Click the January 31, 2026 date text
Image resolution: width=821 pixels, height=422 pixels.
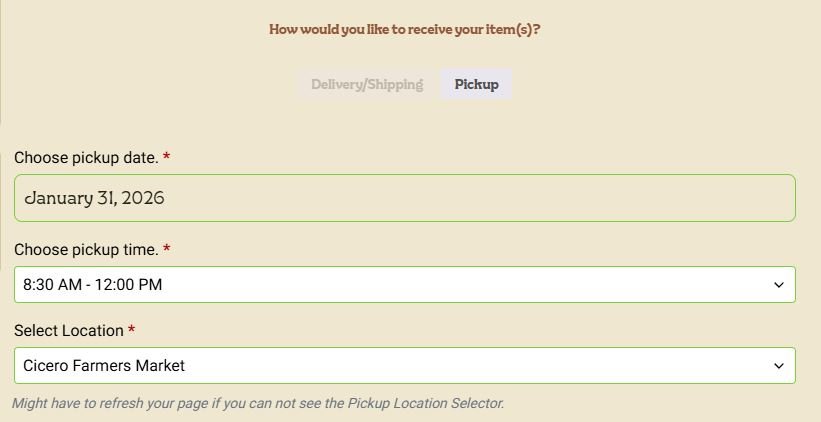94,198
